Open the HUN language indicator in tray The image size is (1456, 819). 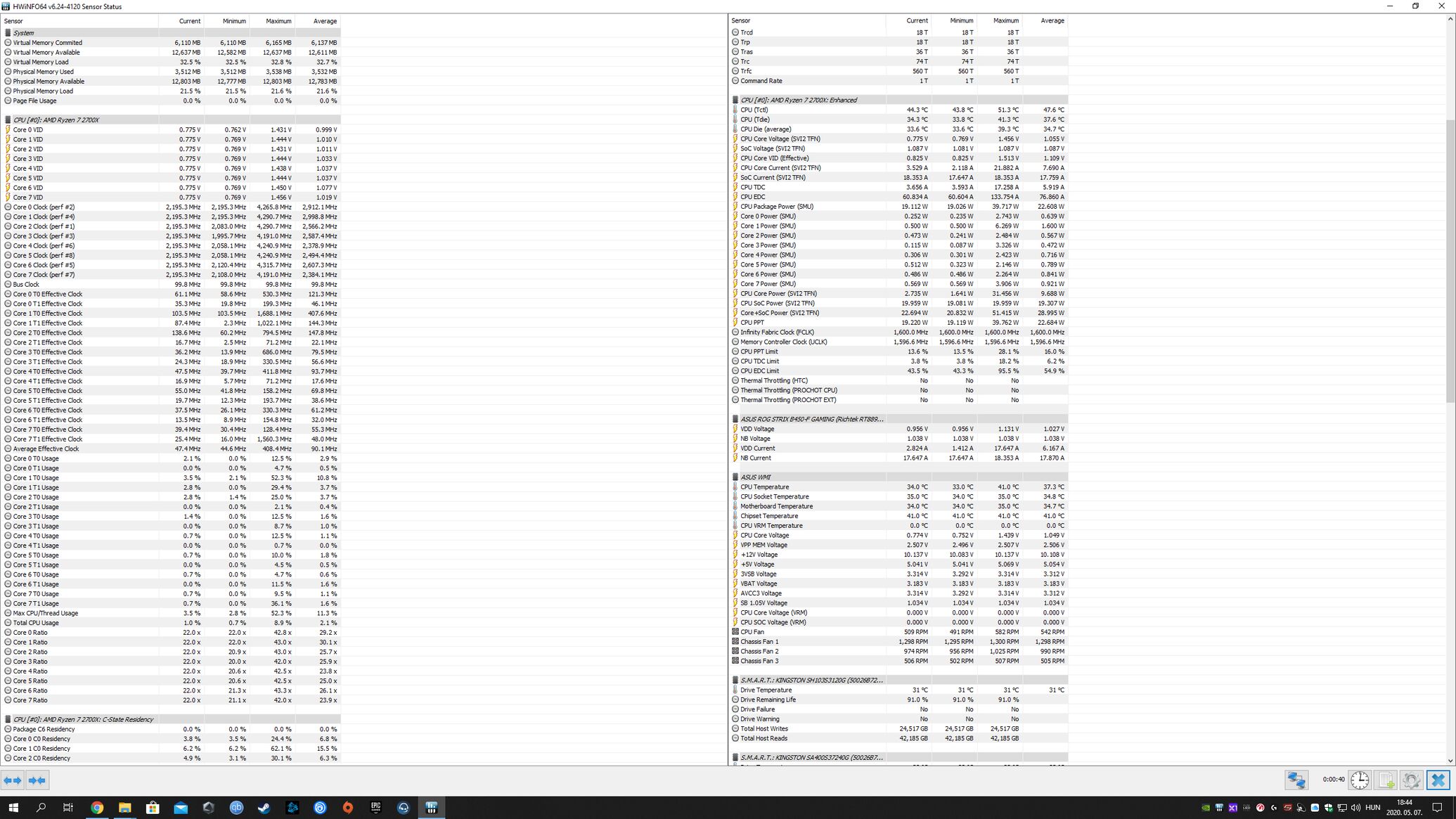coord(1372,808)
